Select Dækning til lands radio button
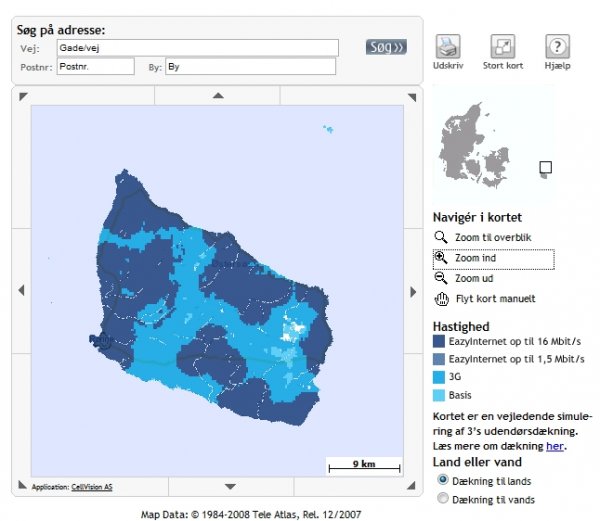600x521 pixels. coord(443,480)
